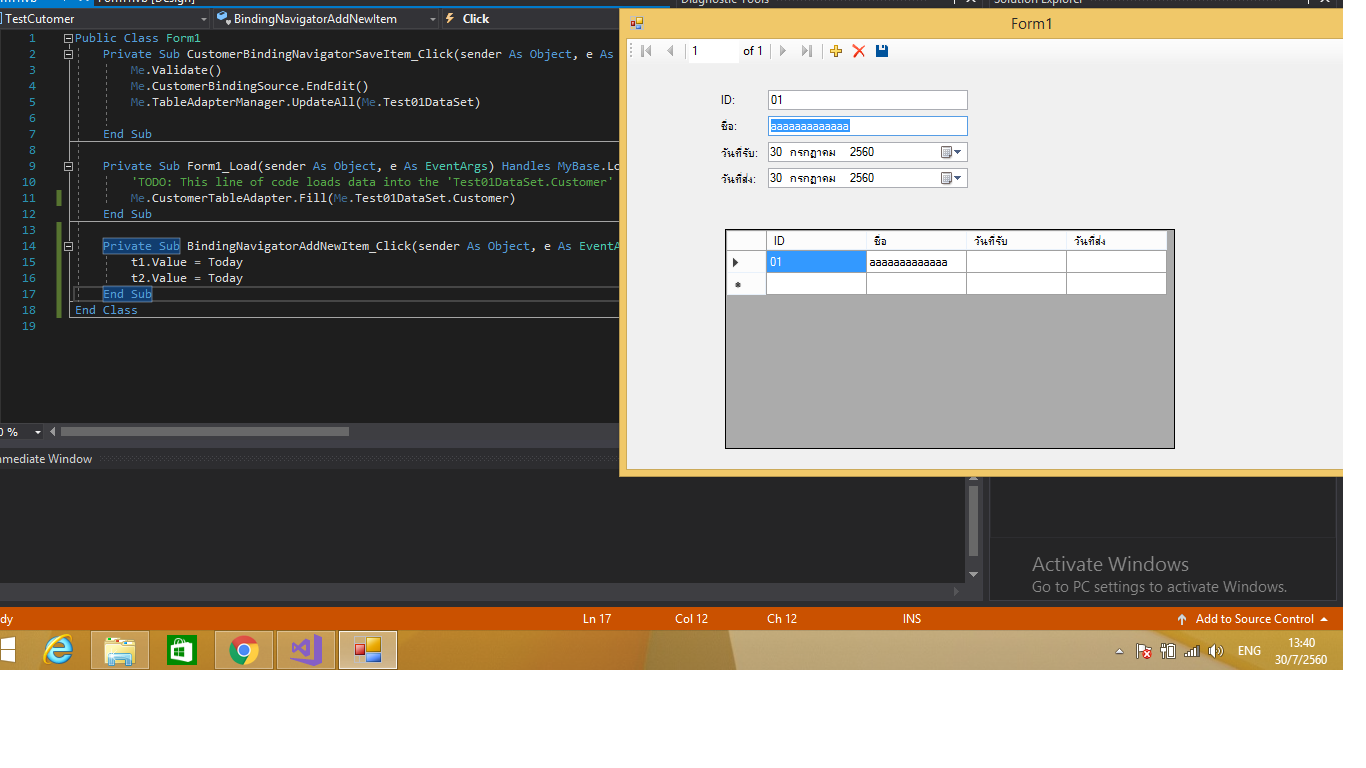Collapse BindingNavigatorAddNewItem_Click sub outline
The width and height of the screenshot is (1366, 768).
pyautogui.click(x=68, y=246)
